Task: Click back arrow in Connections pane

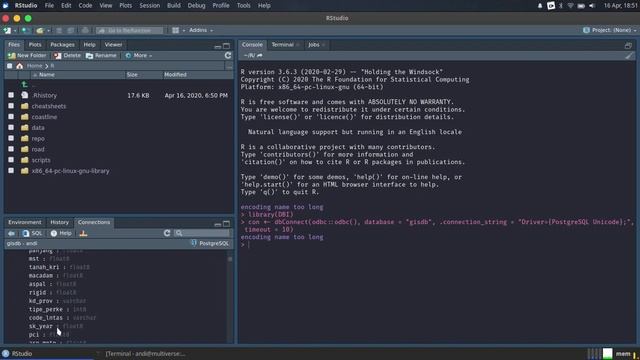Action: 11,233
